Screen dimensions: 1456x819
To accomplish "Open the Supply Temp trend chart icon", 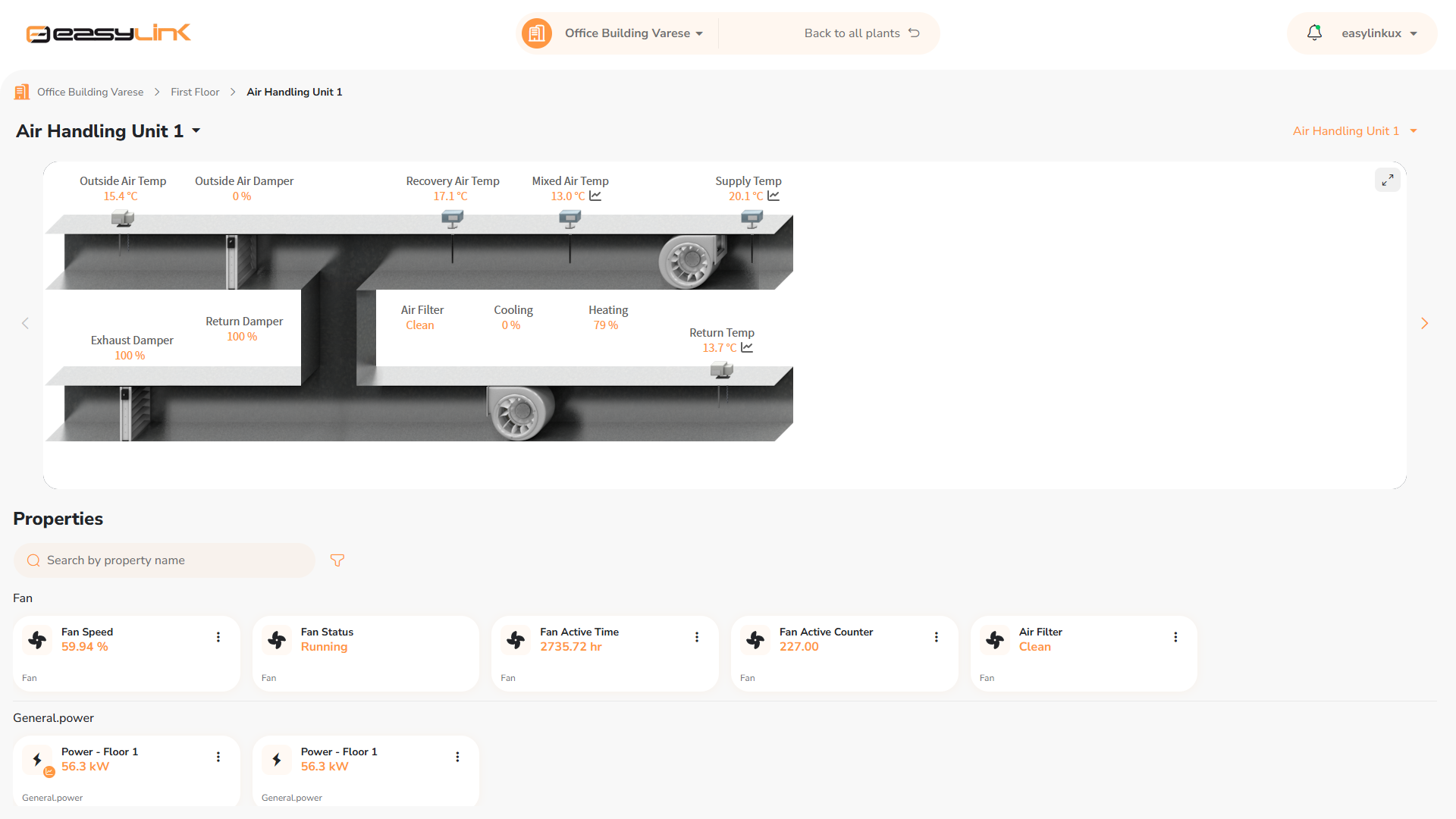I will (773, 196).
